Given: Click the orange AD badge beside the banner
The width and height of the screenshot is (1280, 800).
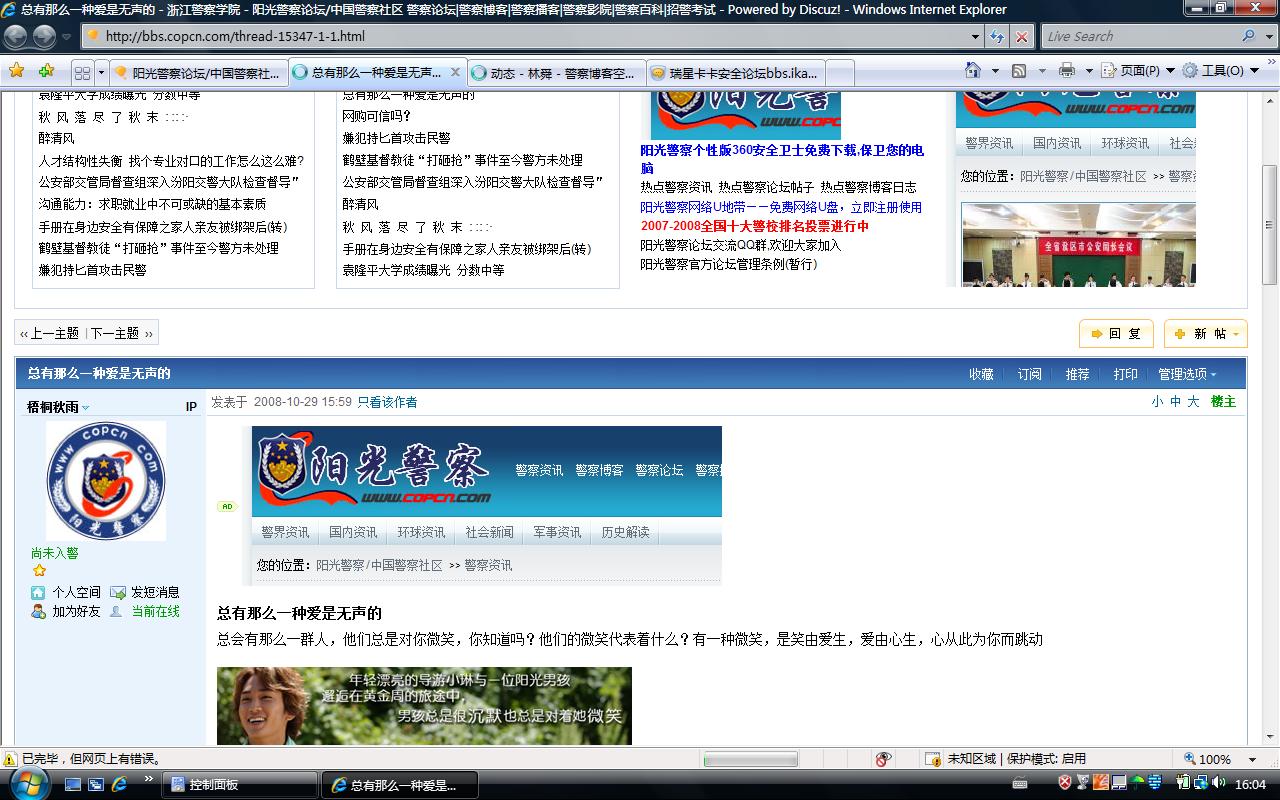Looking at the screenshot, I should coord(227,506).
